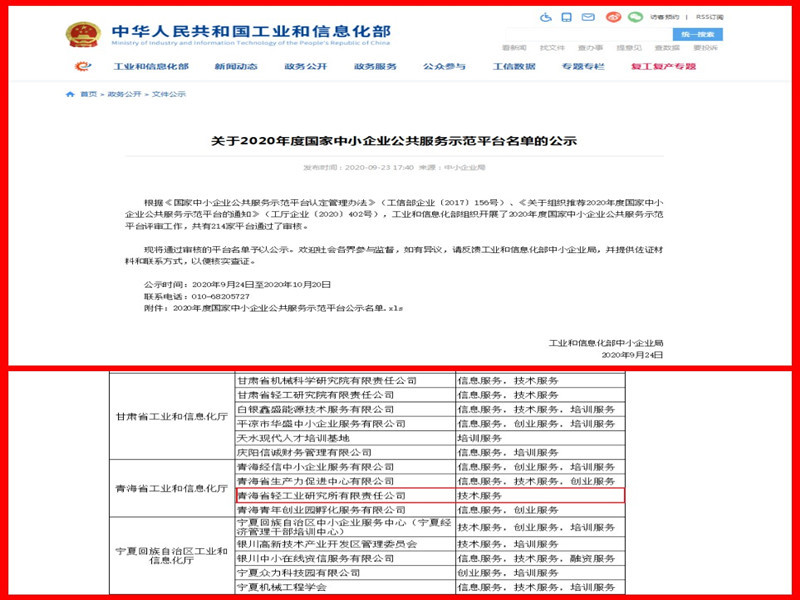This screenshot has height=600, width=800.
Task: Click the 创业服务、培训服务 cell for 宁夏众力科技园有限公司
Action: pyautogui.click(x=540, y=572)
